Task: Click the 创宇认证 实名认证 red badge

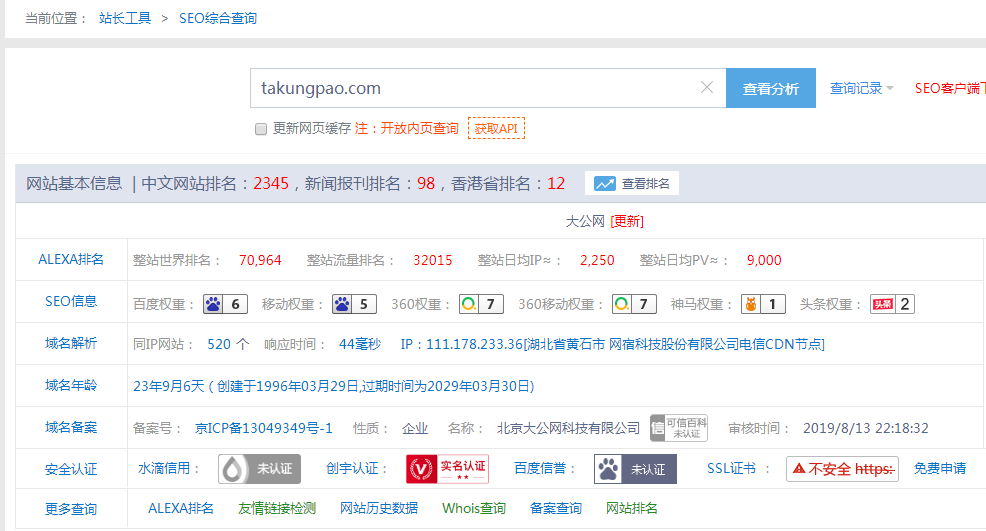Action: tap(447, 469)
